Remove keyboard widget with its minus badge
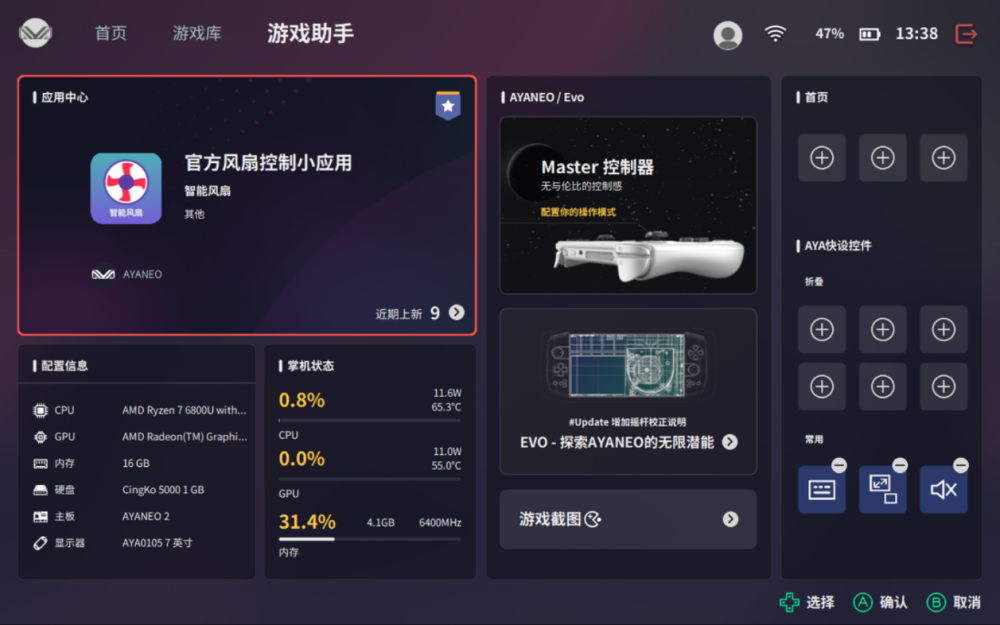The height and width of the screenshot is (625, 1000). (839, 466)
